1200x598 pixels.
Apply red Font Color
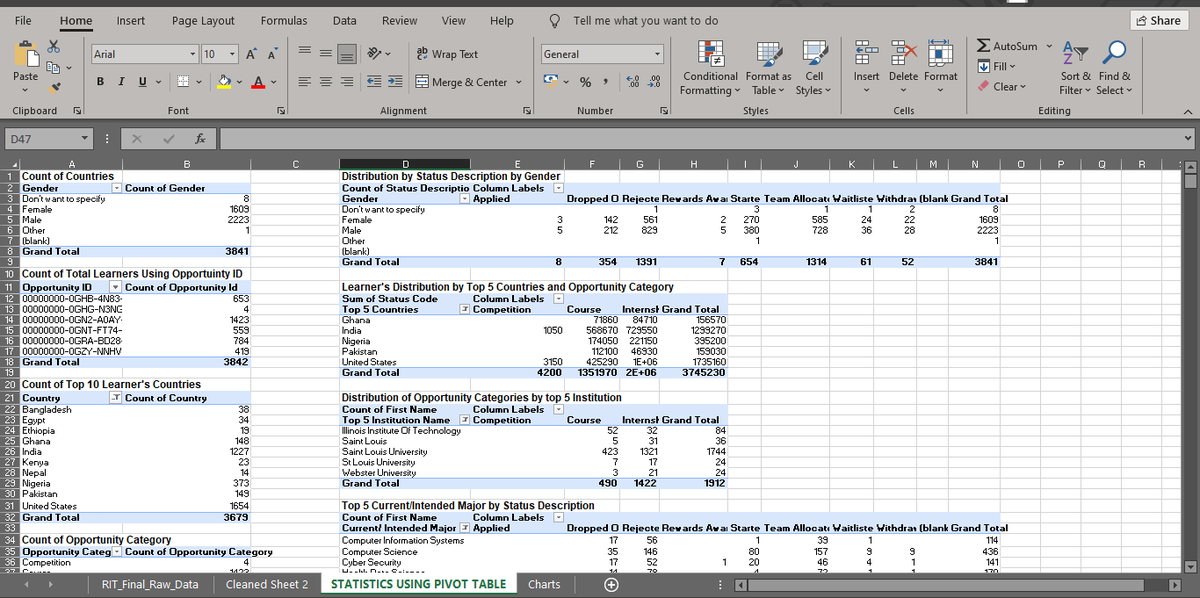click(x=258, y=82)
